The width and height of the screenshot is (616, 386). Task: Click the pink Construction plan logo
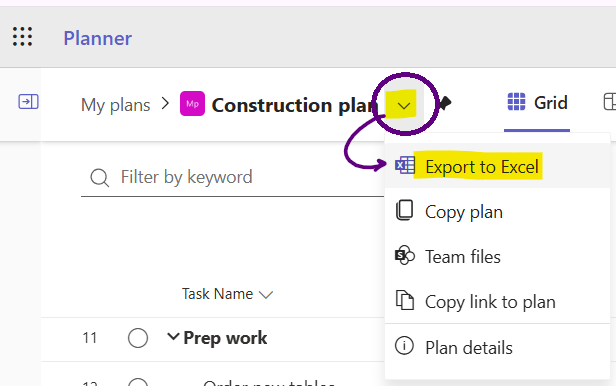pos(192,104)
